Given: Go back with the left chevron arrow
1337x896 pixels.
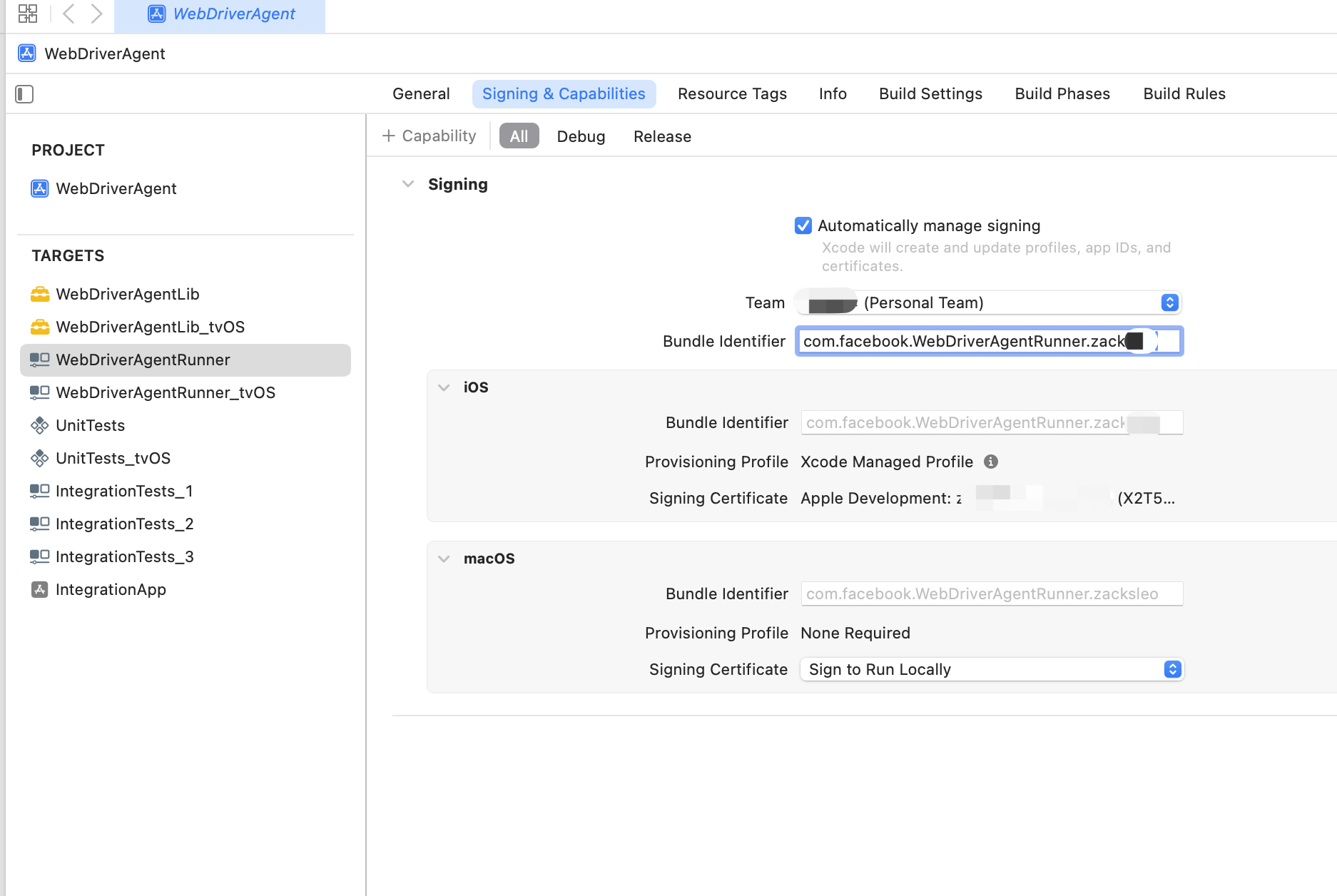Looking at the screenshot, I should pos(68,14).
